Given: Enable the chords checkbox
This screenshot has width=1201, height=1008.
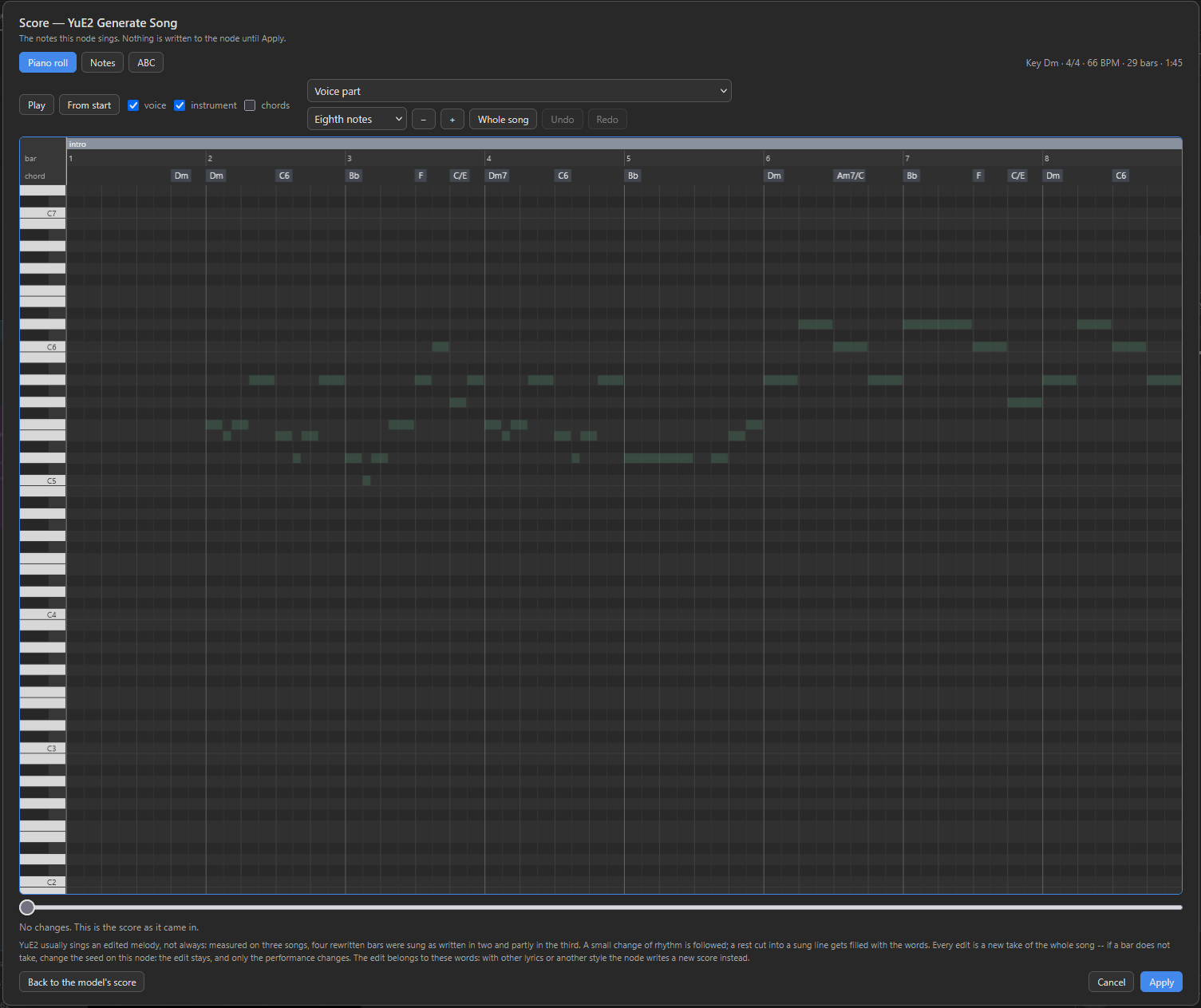Looking at the screenshot, I should (250, 105).
